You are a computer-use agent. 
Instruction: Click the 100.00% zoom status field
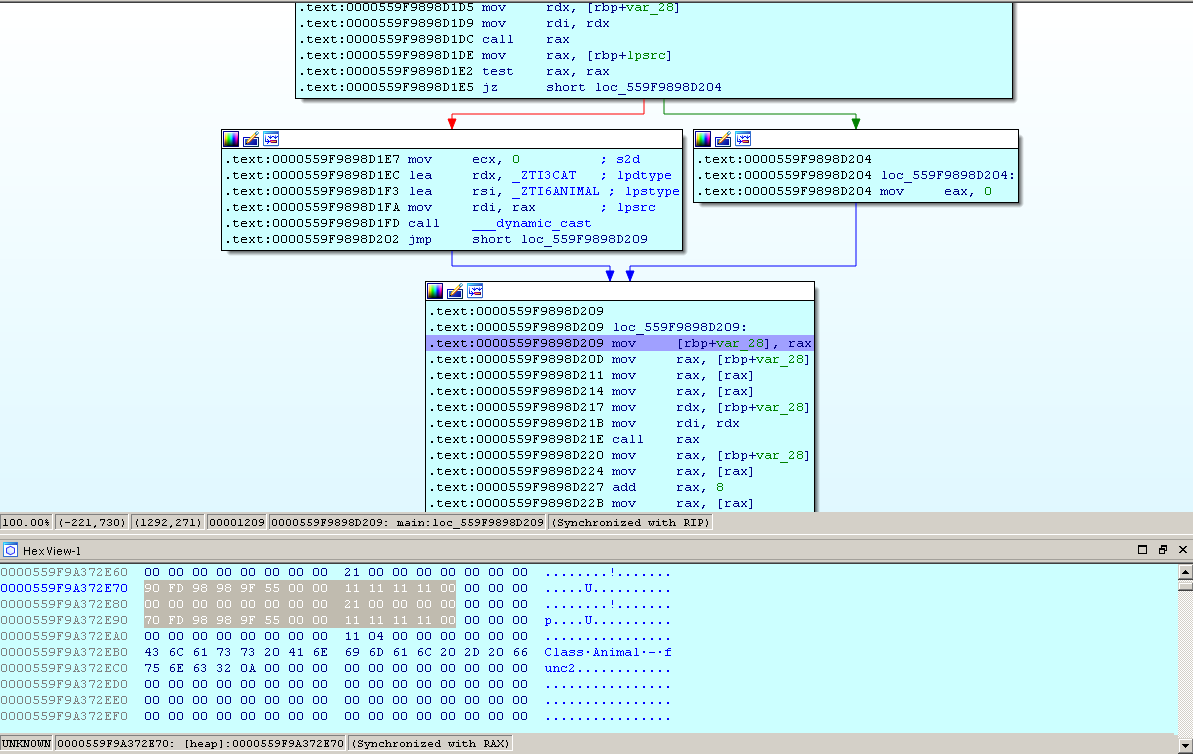pyautogui.click(x=26, y=522)
